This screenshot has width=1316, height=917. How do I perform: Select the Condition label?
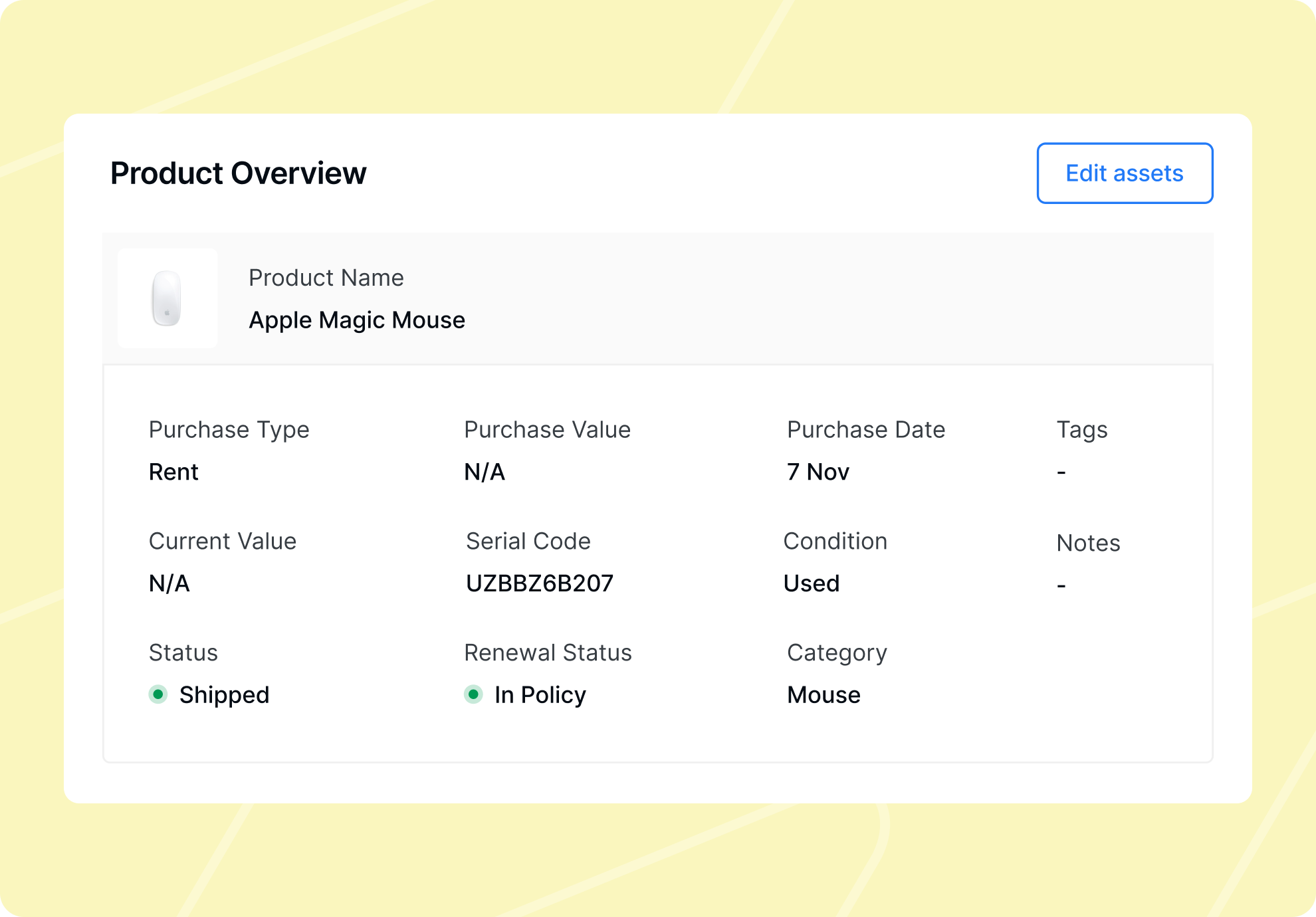coord(835,541)
